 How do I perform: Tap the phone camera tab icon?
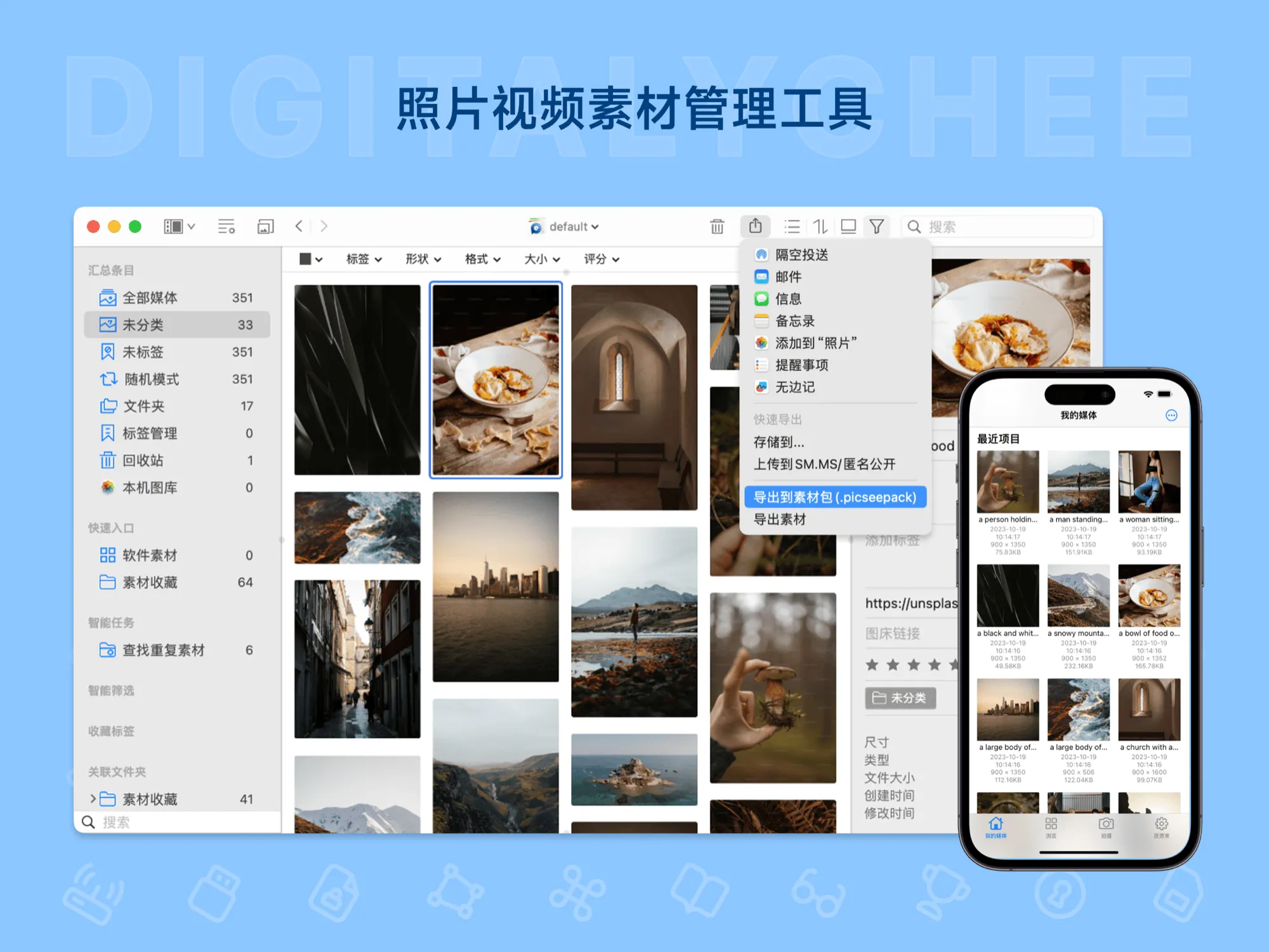1106,824
